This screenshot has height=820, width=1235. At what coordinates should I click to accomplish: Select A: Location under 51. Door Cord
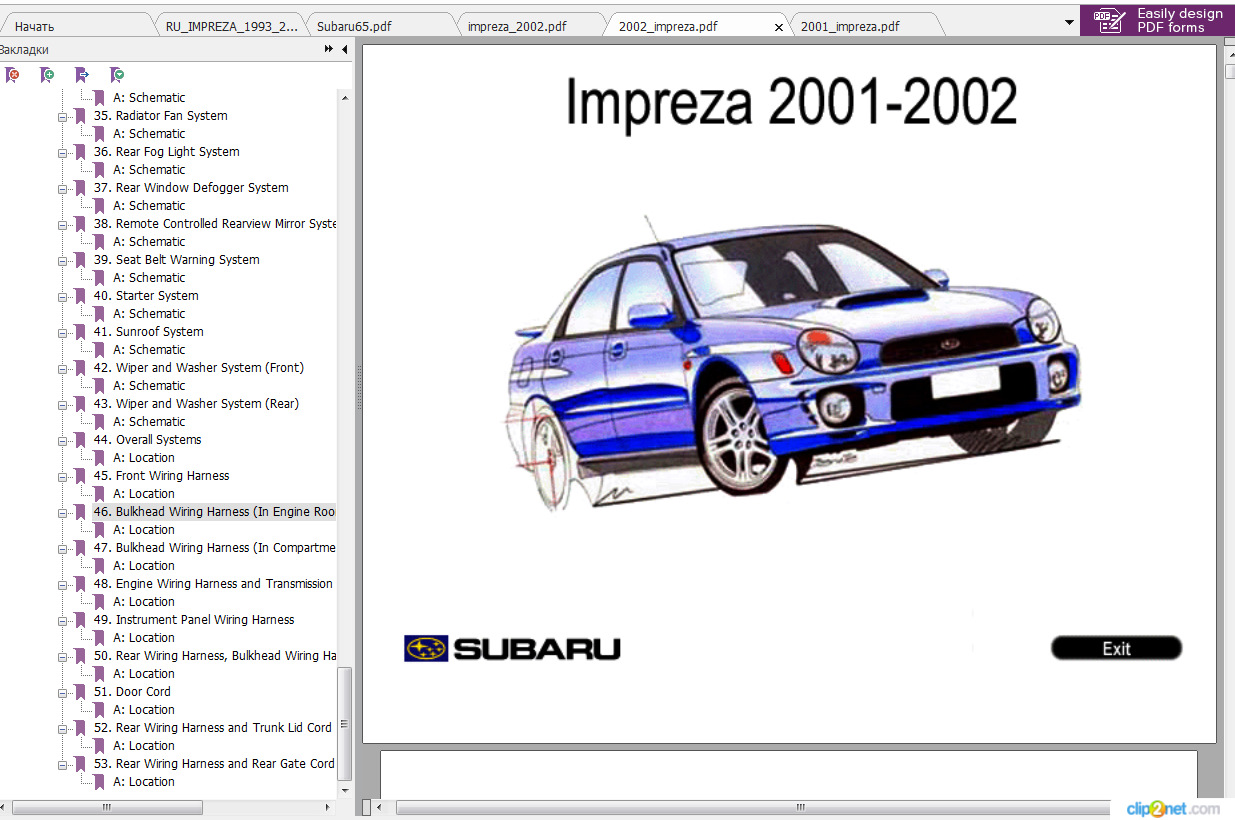(x=144, y=710)
